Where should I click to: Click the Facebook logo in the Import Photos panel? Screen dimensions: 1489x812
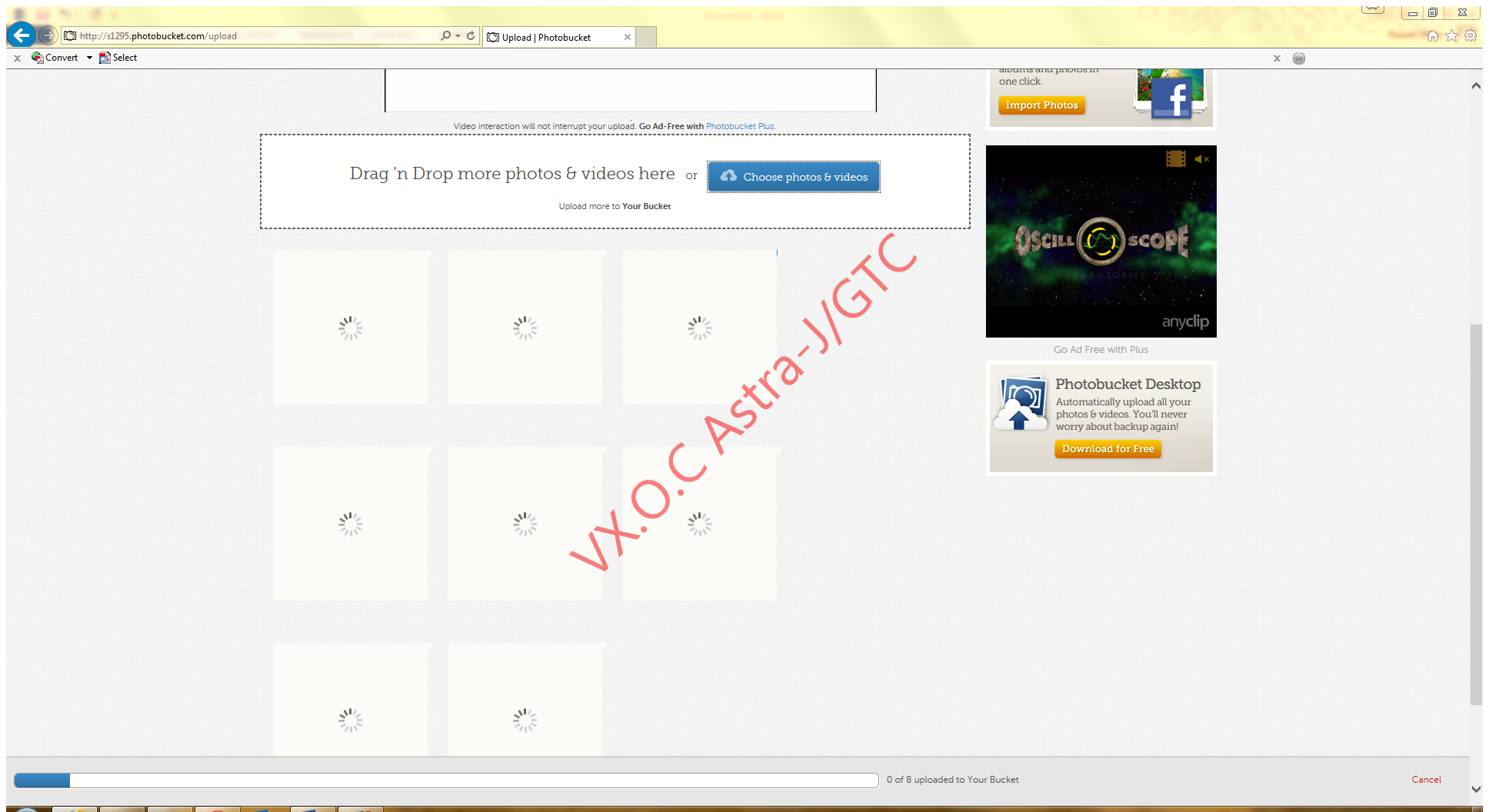[x=1173, y=97]
